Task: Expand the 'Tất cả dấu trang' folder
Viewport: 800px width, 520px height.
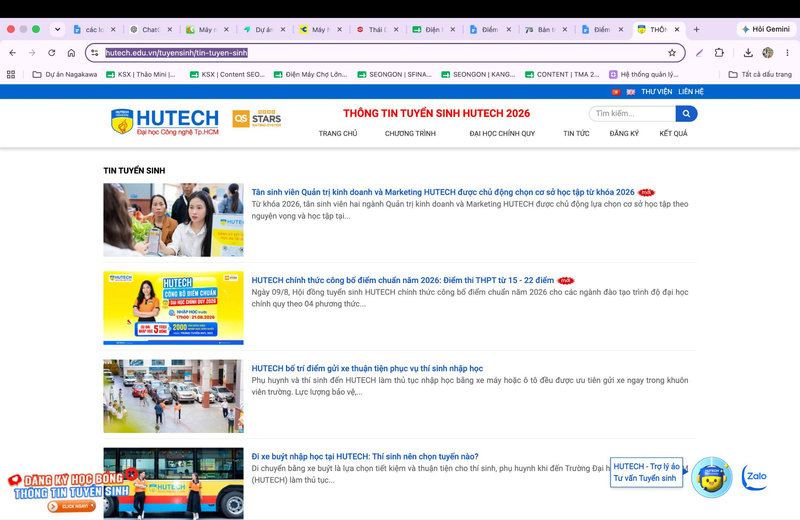Action: pyautogui.click(x=760, y=75)
